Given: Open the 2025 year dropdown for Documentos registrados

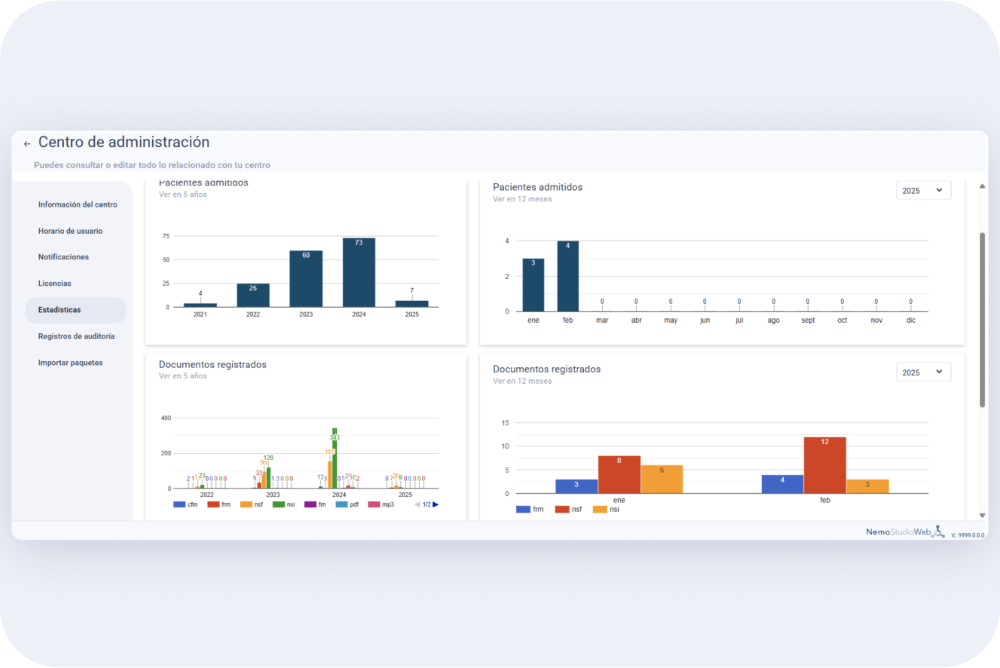Looking at the screenshot, I should point(923,372).
